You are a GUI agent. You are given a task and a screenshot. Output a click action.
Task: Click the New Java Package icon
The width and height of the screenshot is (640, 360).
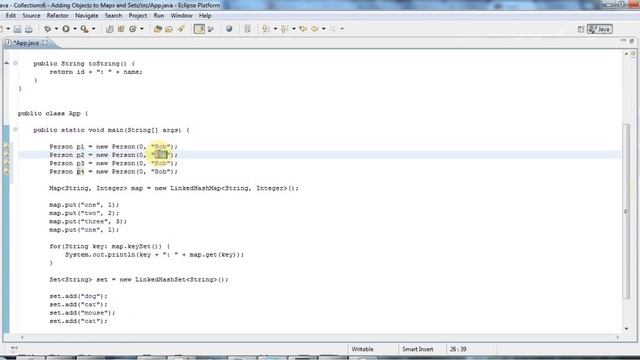tap(121, 29)
